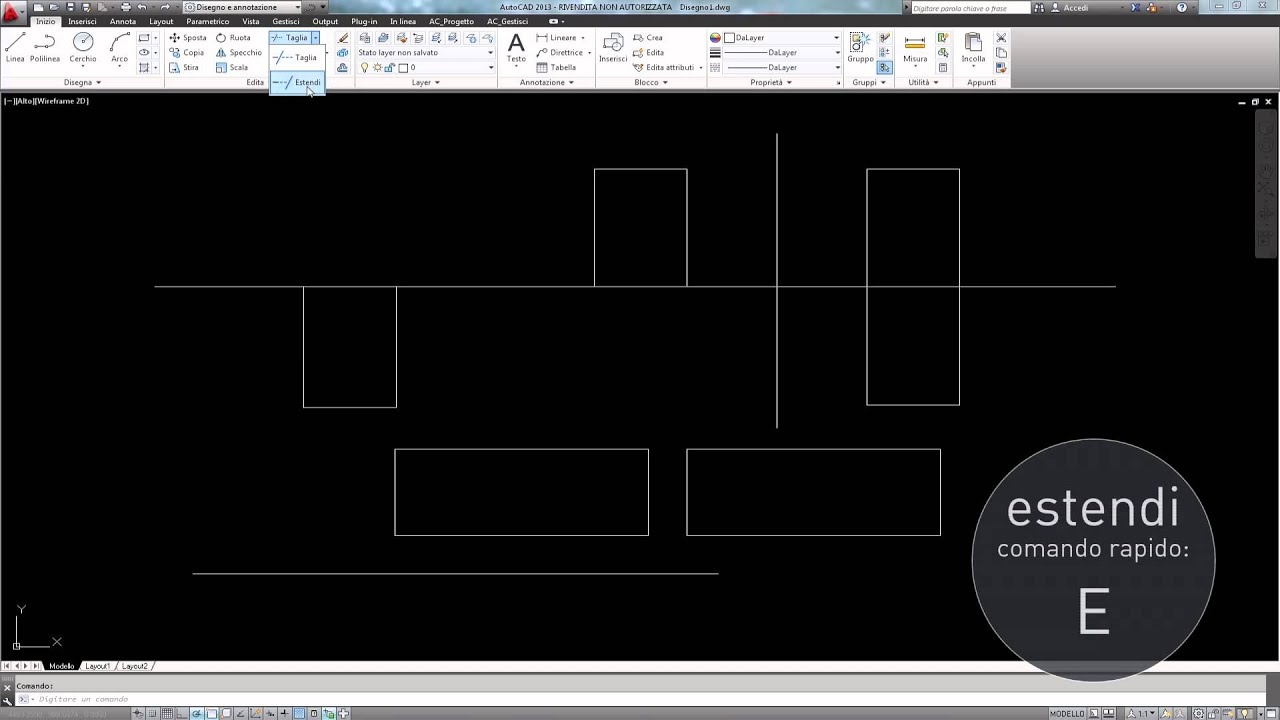Open the Parametrico ribbon tab
Image resolution: width=1280 pixels, height=720 pixels.
207,21
